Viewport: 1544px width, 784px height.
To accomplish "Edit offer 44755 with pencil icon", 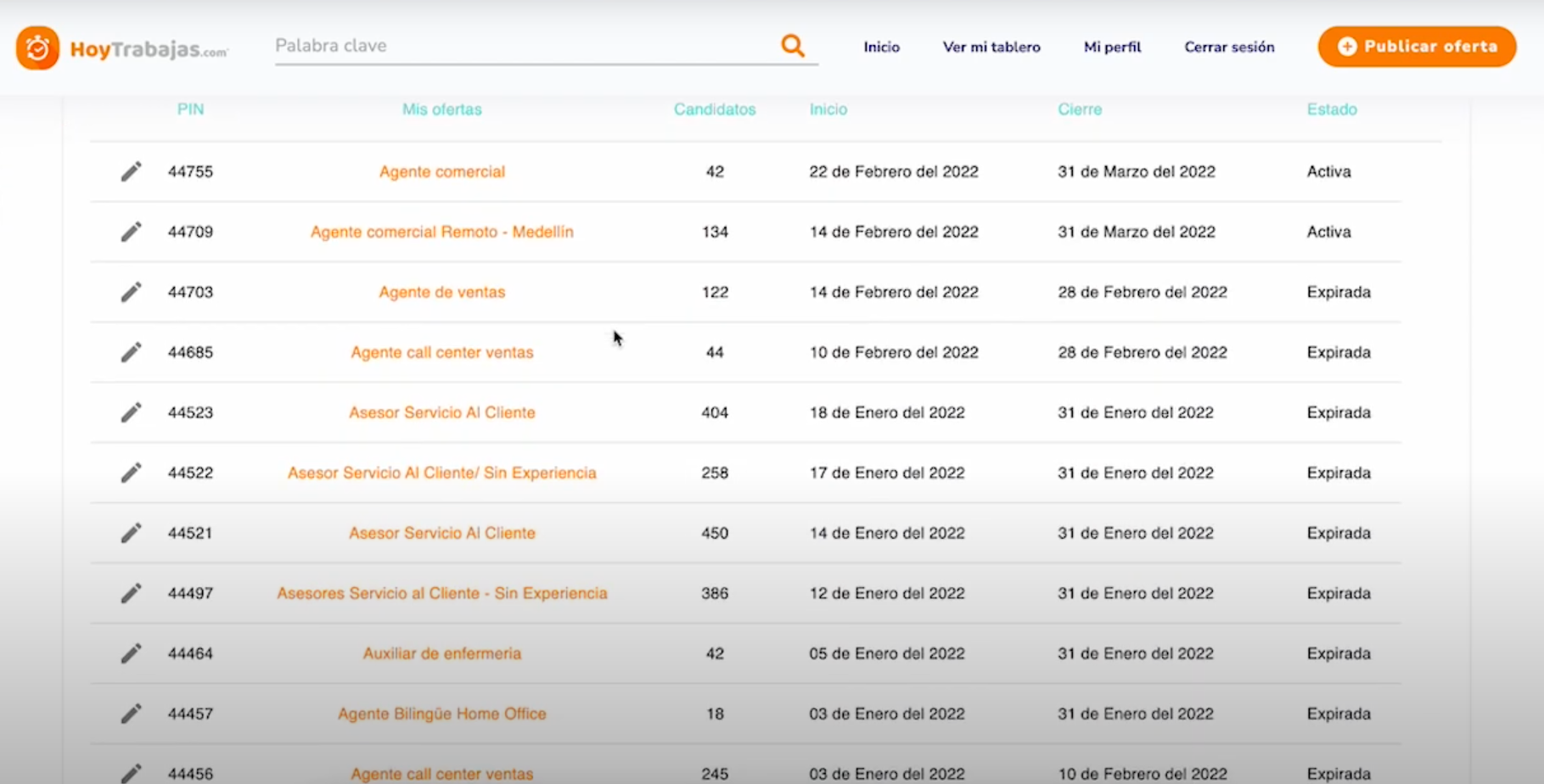I will (x=131, y=171).
